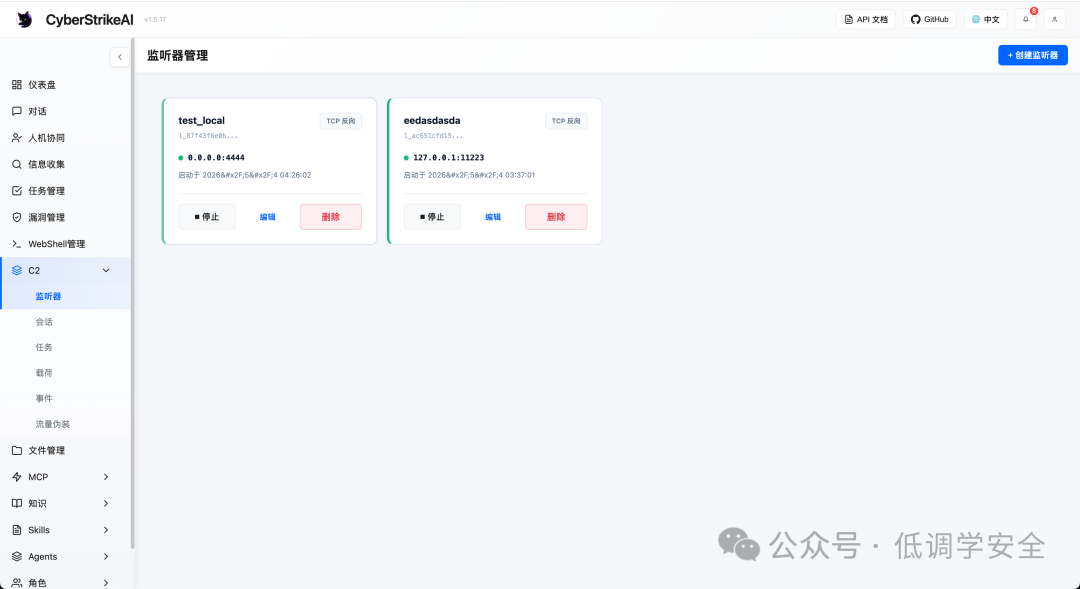This screenshot has height=589, width=1080.
Task: Click the Agents layers icon
Action: click(x=17, y=557)
